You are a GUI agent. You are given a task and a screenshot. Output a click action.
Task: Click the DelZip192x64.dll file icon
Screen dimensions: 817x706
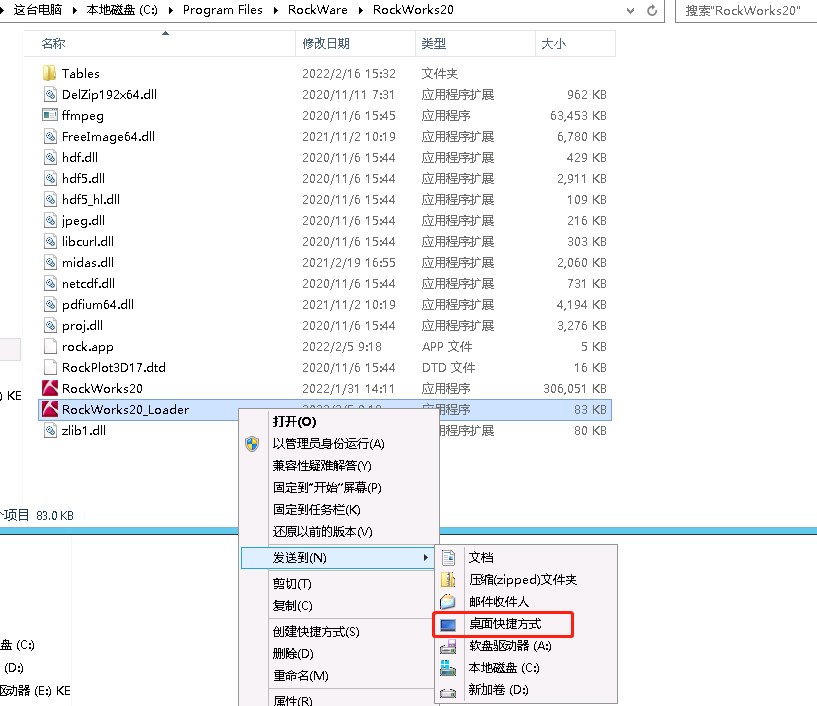[x=50, y=94]
